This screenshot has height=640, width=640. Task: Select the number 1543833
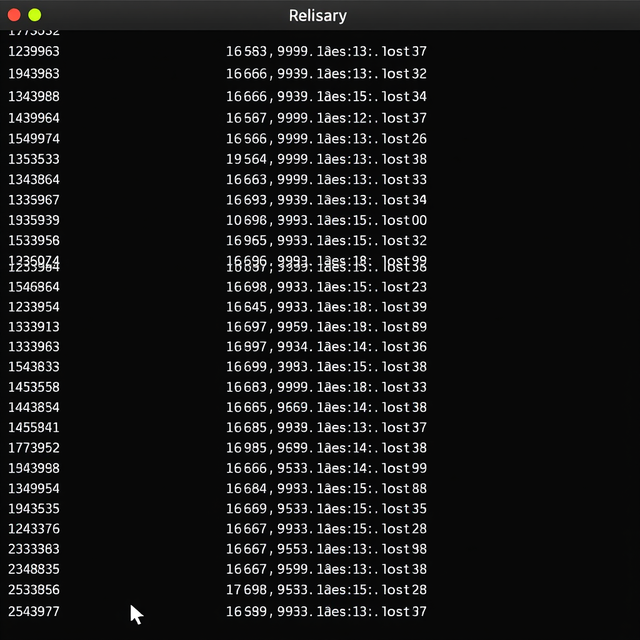(34, 367)
